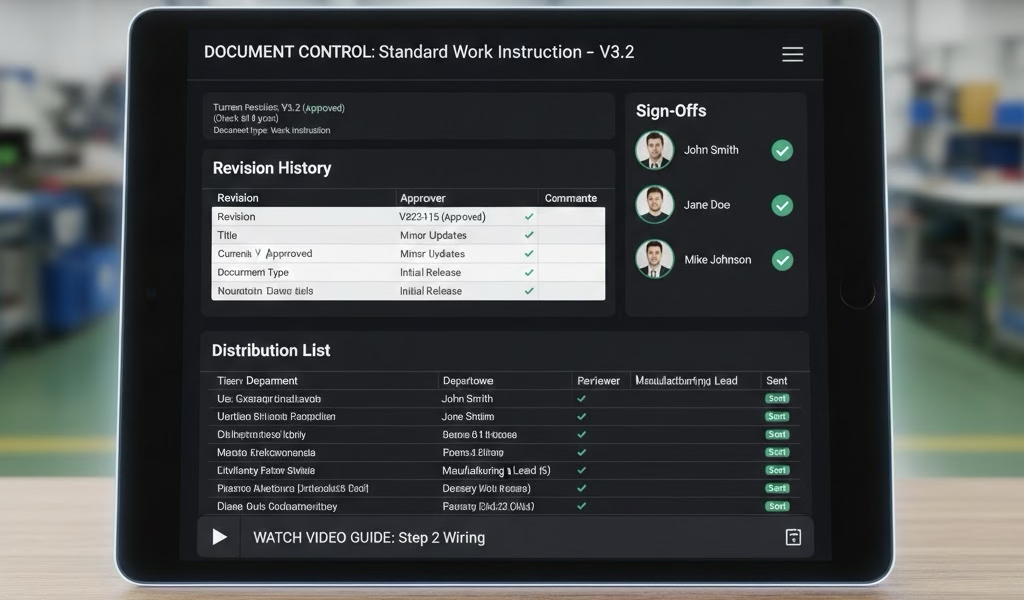Click Mike Johnson's profile avatar
The image size is (1024, 600).
pos(654,259)
